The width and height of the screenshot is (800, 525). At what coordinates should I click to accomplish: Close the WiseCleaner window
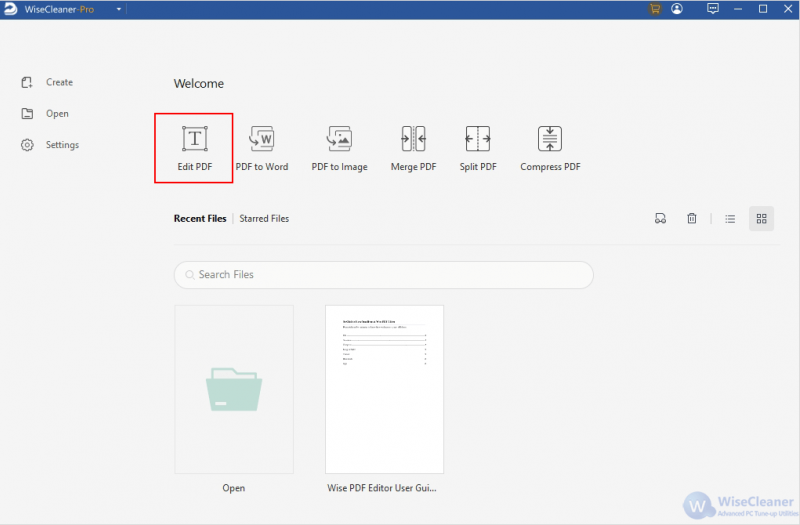click(788, 9)
